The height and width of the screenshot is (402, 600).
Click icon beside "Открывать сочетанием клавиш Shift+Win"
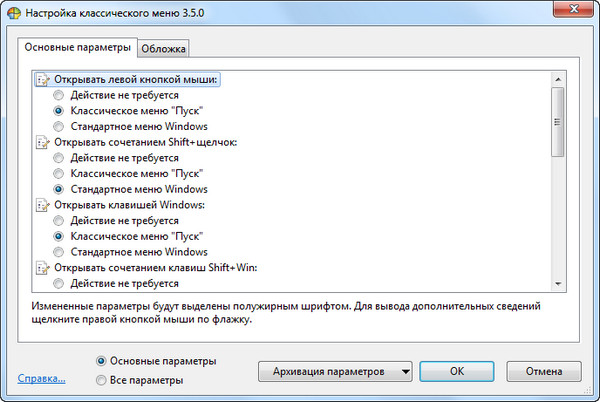[41, 267]
